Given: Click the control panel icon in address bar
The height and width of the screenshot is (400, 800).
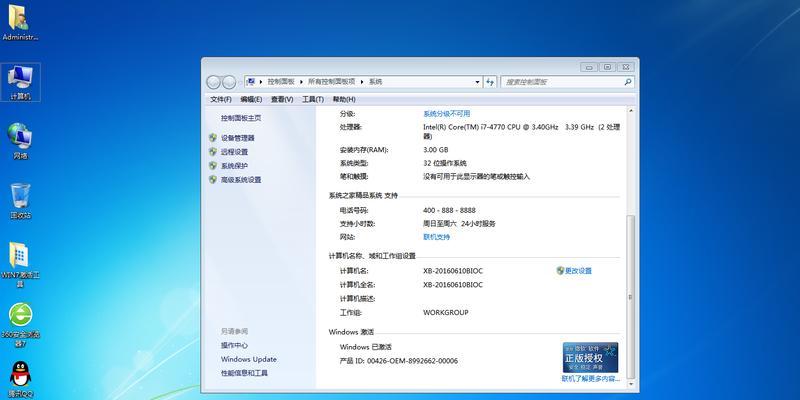Looking at the screenshot, I should click(251, 82).
